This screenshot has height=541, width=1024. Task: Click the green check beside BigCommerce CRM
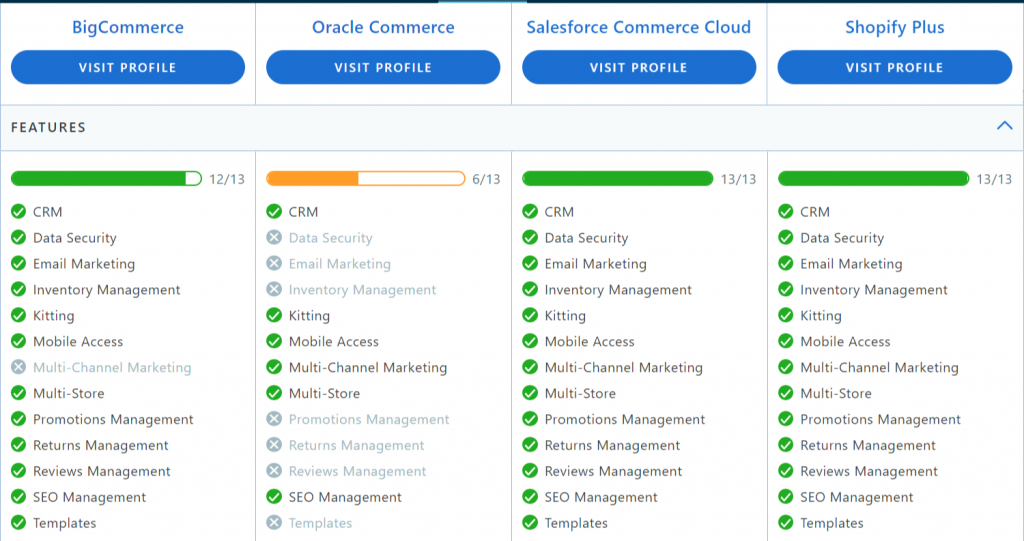pos(18,212)
